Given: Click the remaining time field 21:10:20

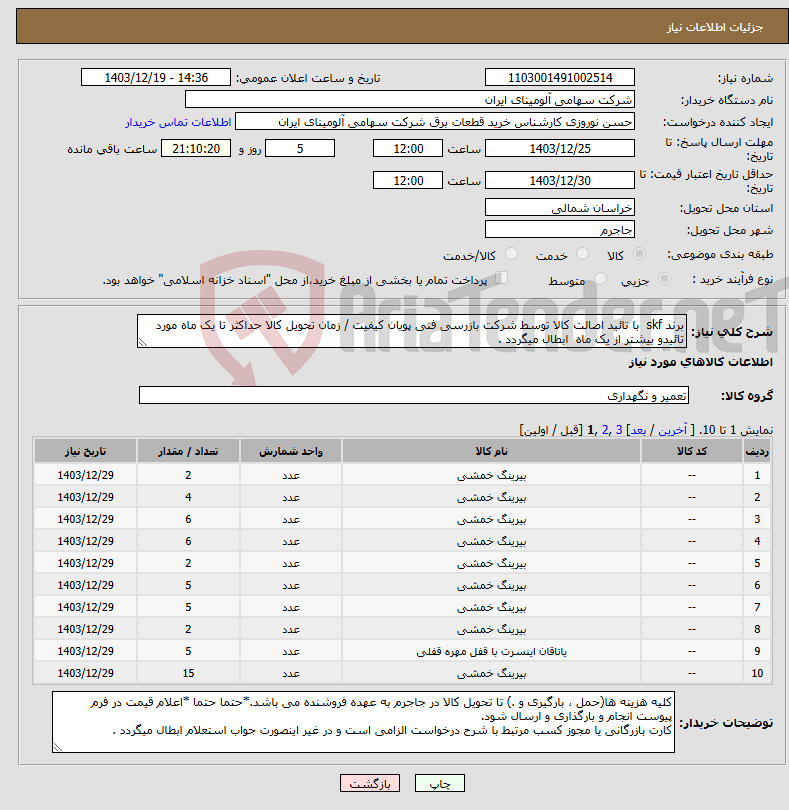Looking at the screenshot, I should coord(196,149).
